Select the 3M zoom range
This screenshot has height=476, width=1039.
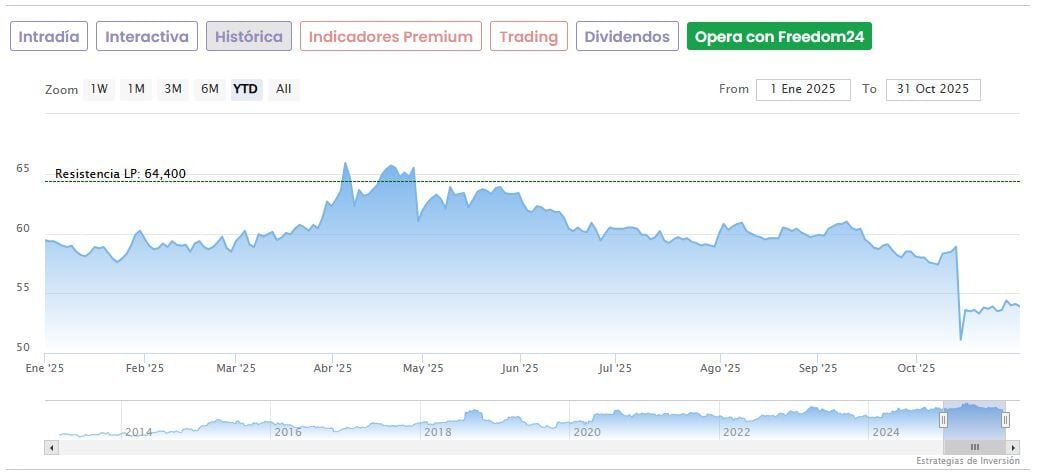coord(173,89)
